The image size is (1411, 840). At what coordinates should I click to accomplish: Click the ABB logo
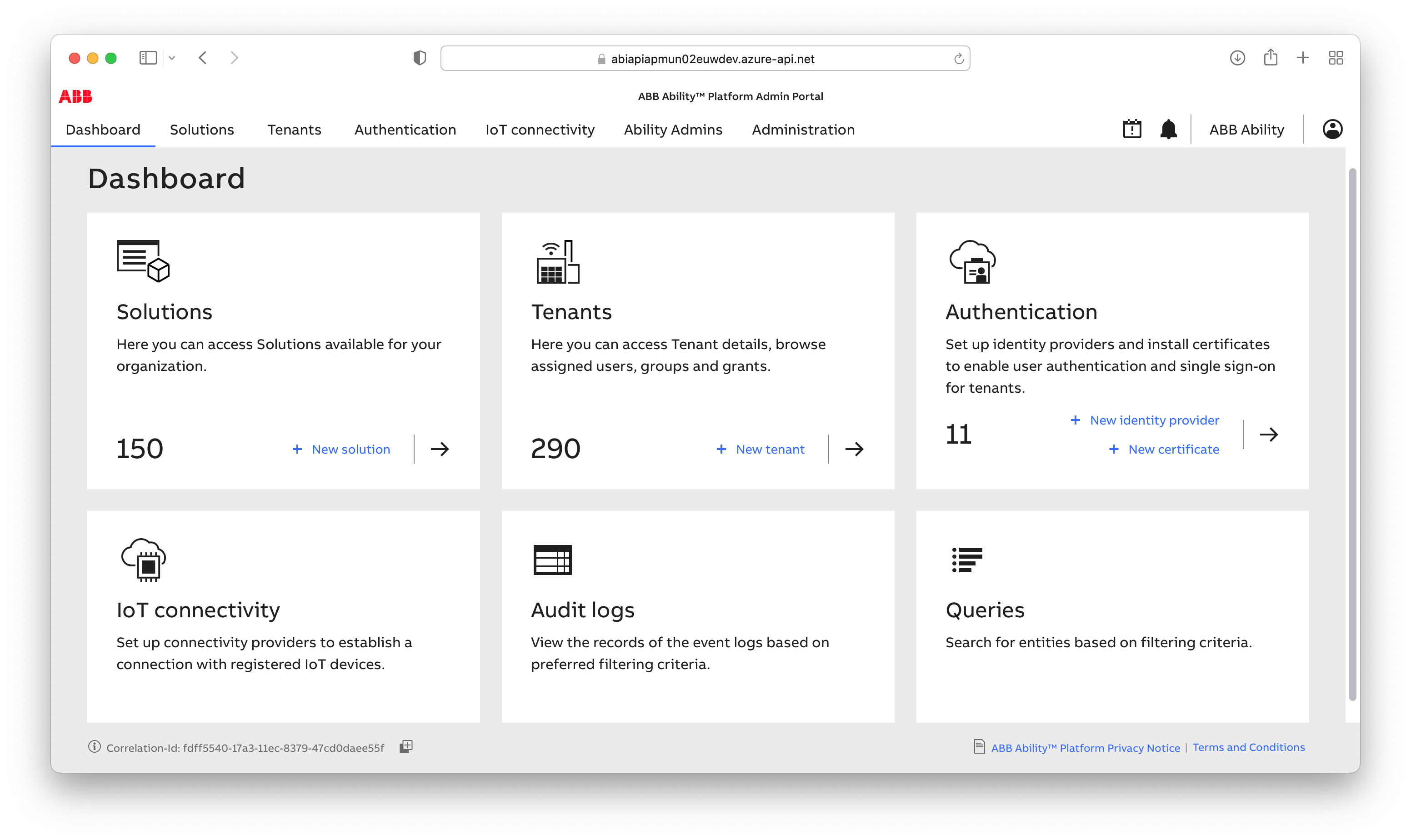[75, 96]
